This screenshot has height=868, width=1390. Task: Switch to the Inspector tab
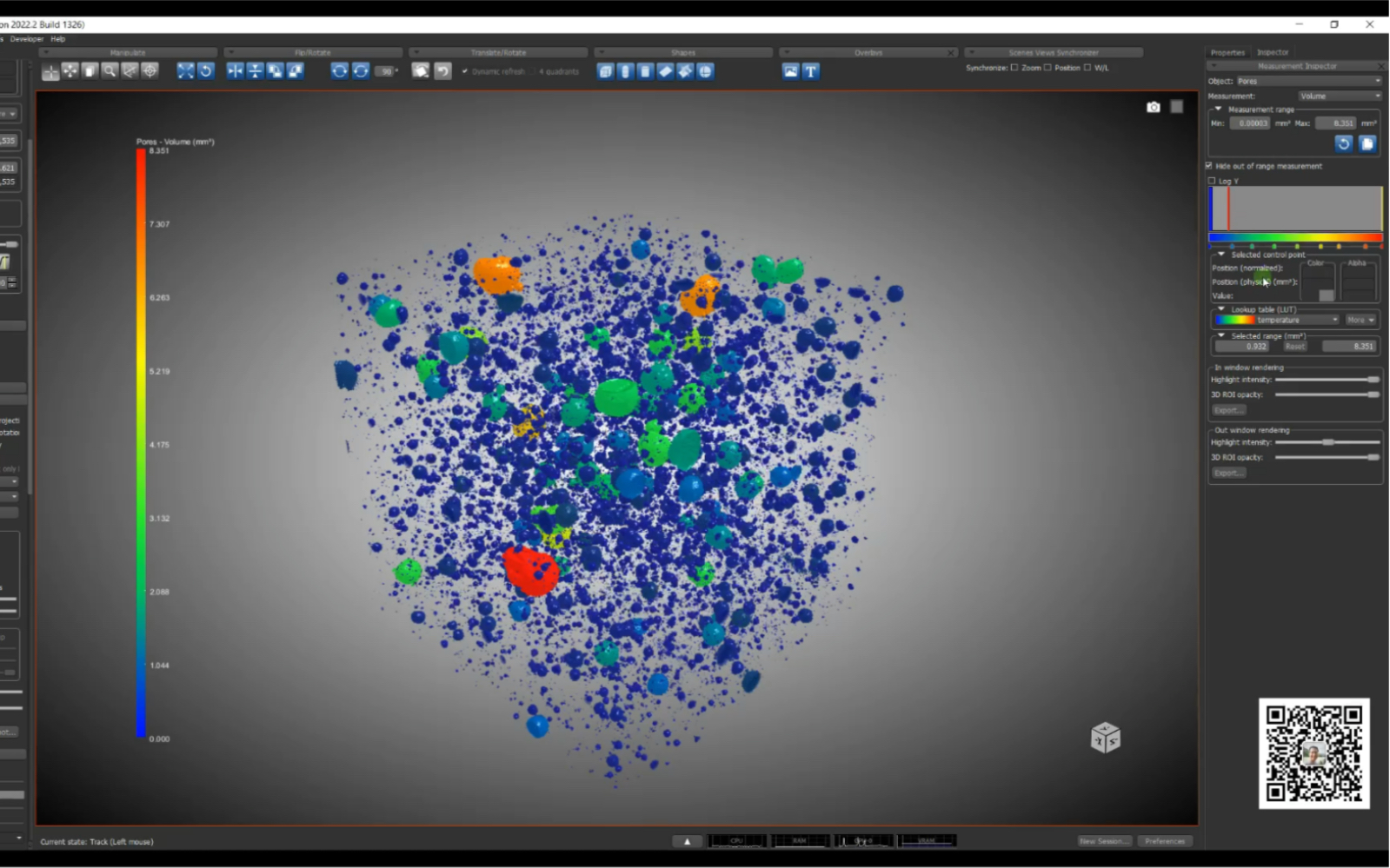point(1273,53)
